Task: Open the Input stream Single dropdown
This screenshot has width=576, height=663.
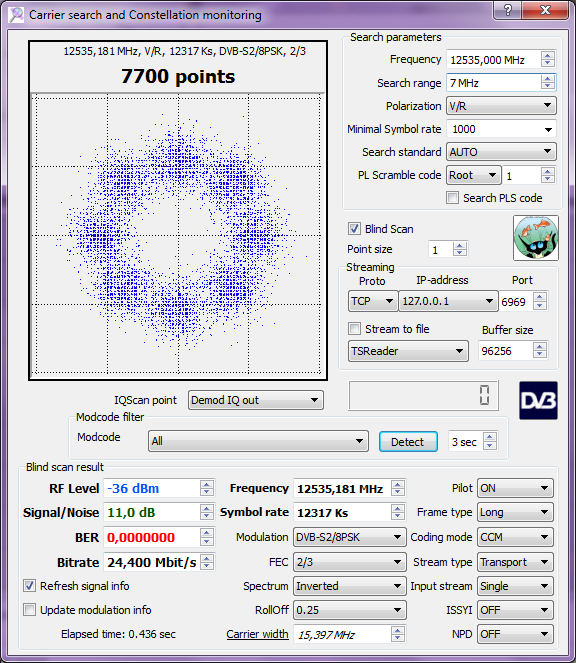Action: pos(515,586)
